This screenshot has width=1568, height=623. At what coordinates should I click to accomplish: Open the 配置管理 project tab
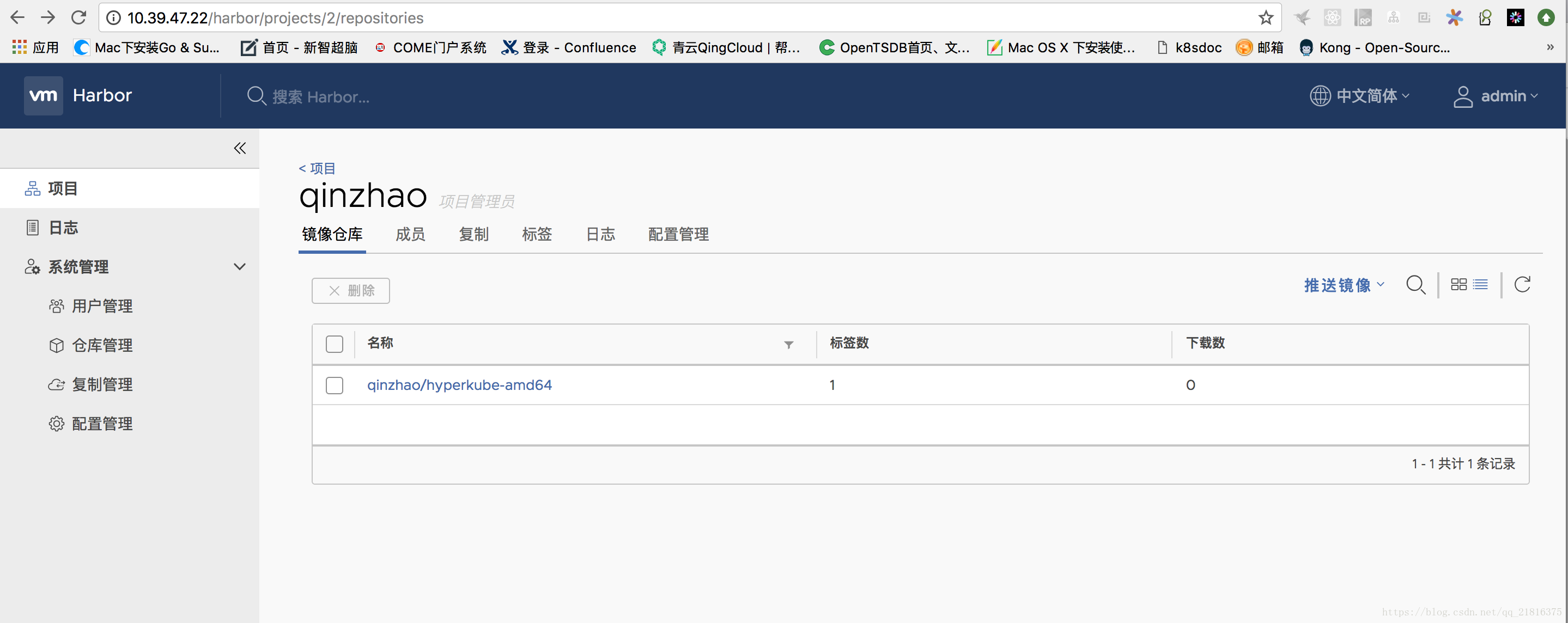(x=678, y=234)
